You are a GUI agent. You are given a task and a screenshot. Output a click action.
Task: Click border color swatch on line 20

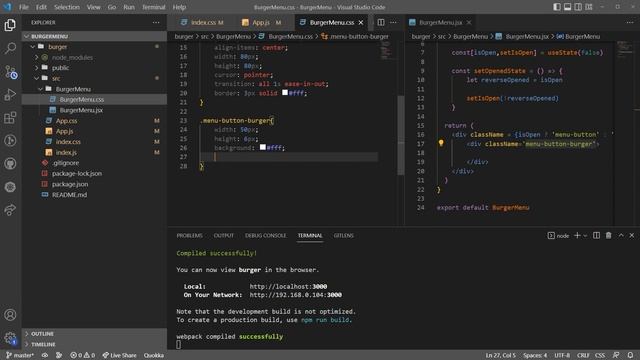(285, 93)
